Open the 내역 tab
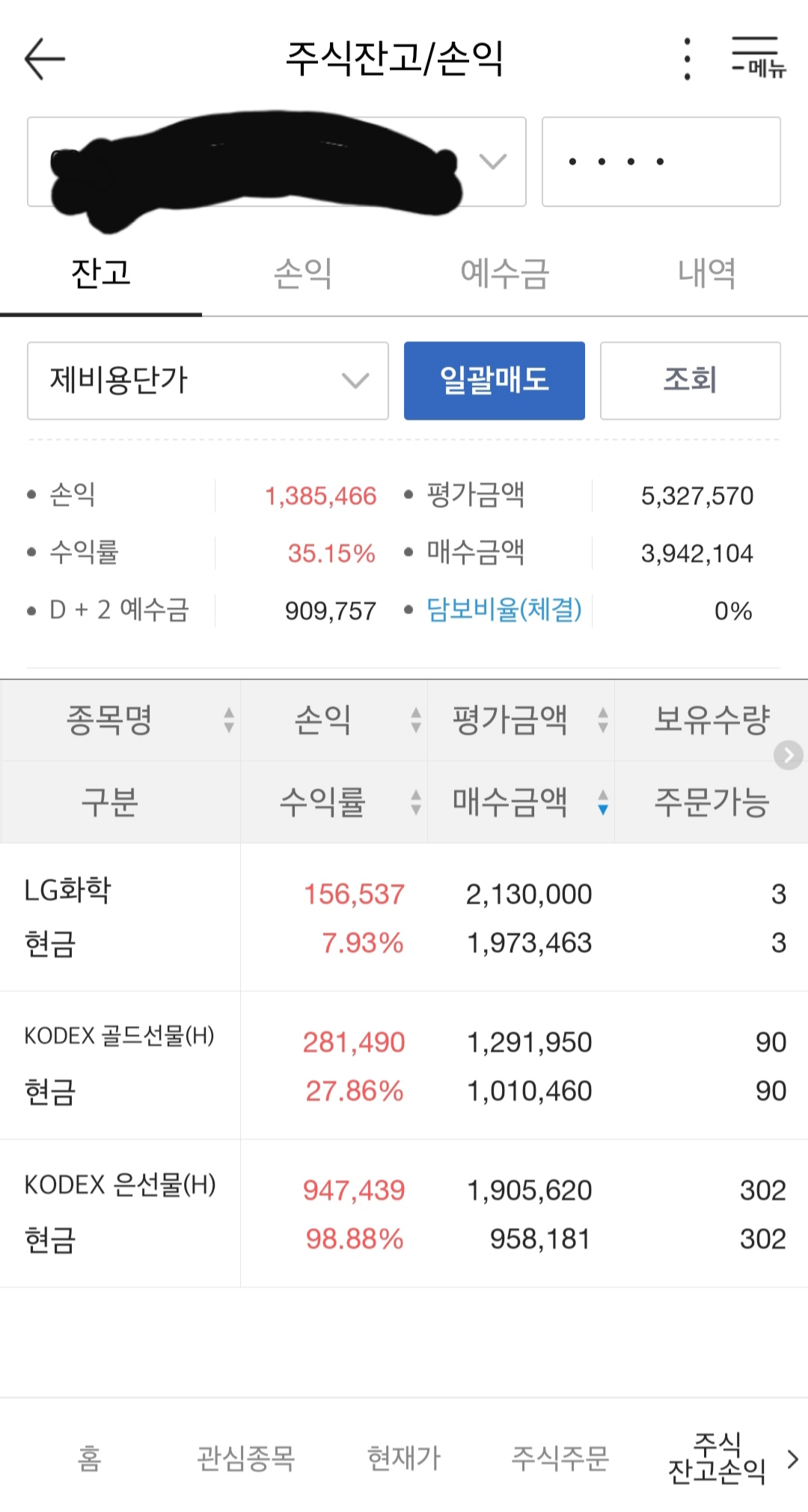808x1512 pixels. (x=707, y=274)
